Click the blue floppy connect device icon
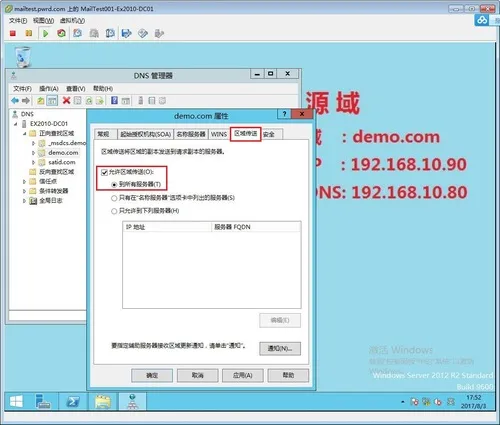This screenshot has width=500, height=425. coord(127,33)
